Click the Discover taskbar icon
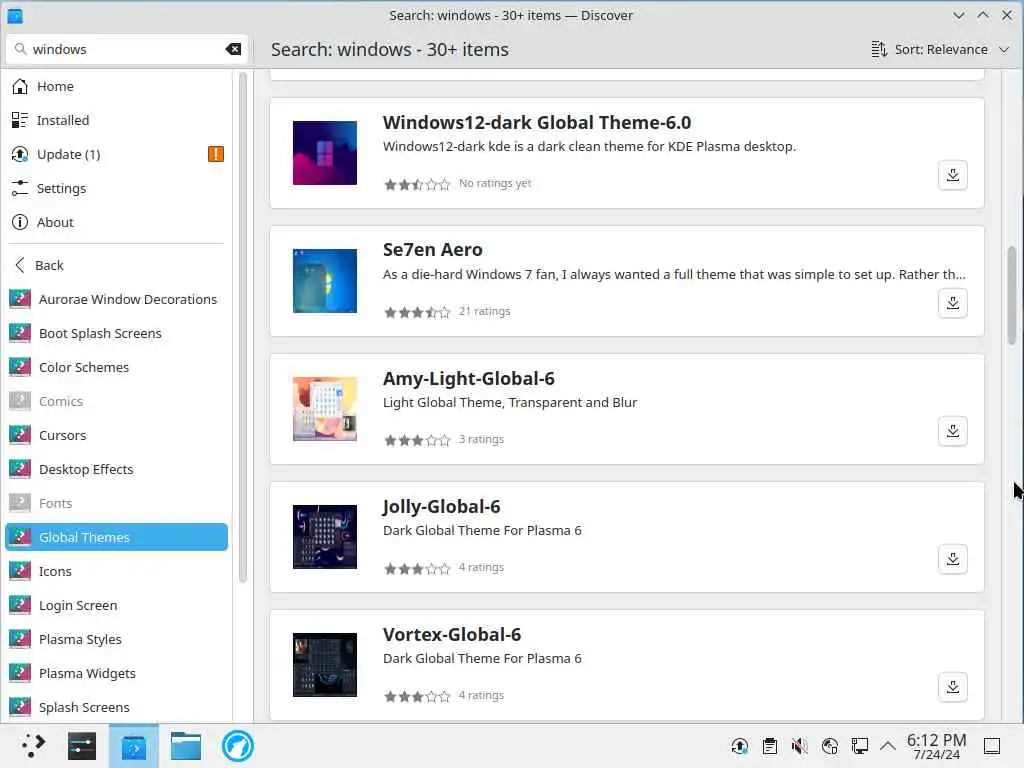The height and width of the screenshot is (768, 1024). tap(133, 746)
